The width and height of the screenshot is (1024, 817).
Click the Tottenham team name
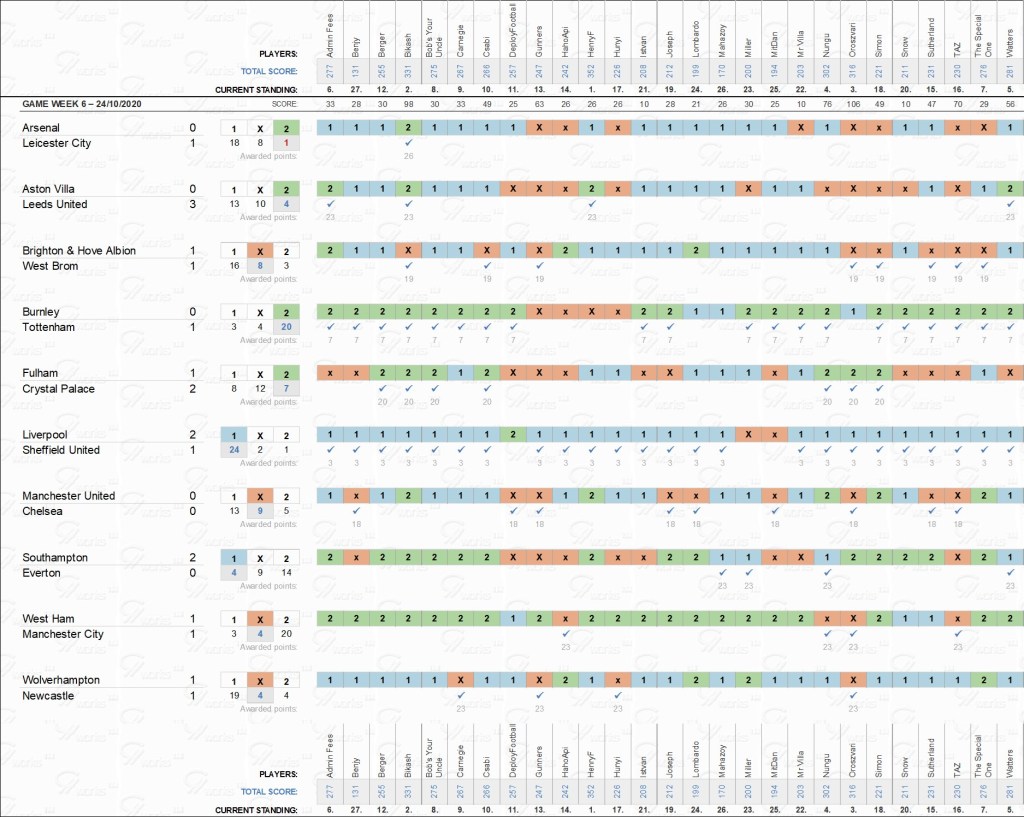coord(50,327)
